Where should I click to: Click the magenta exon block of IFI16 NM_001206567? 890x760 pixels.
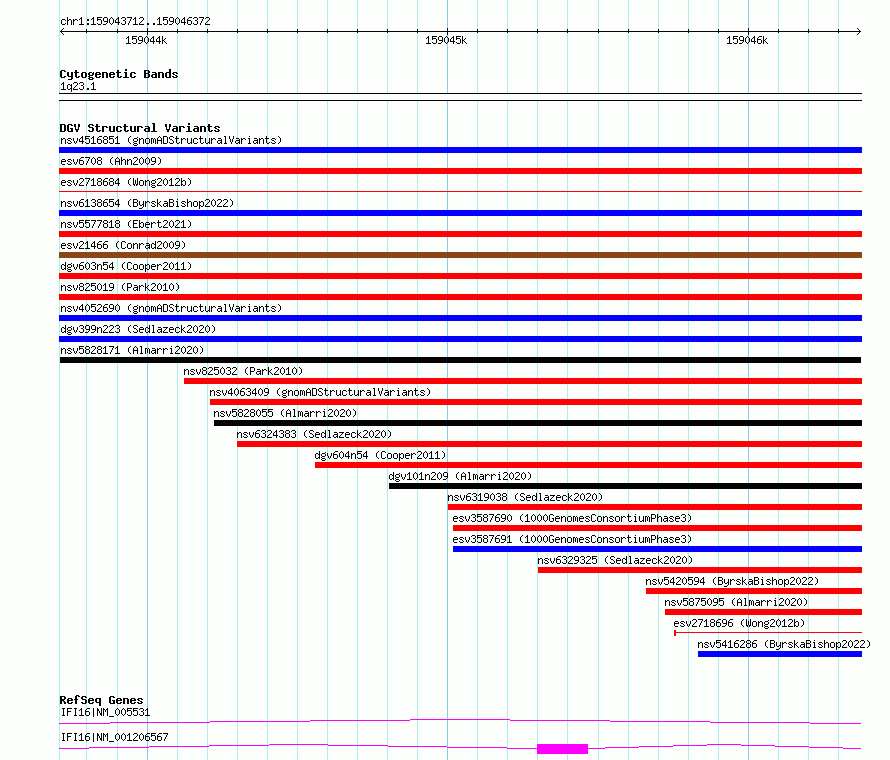(x=562, y=749)
